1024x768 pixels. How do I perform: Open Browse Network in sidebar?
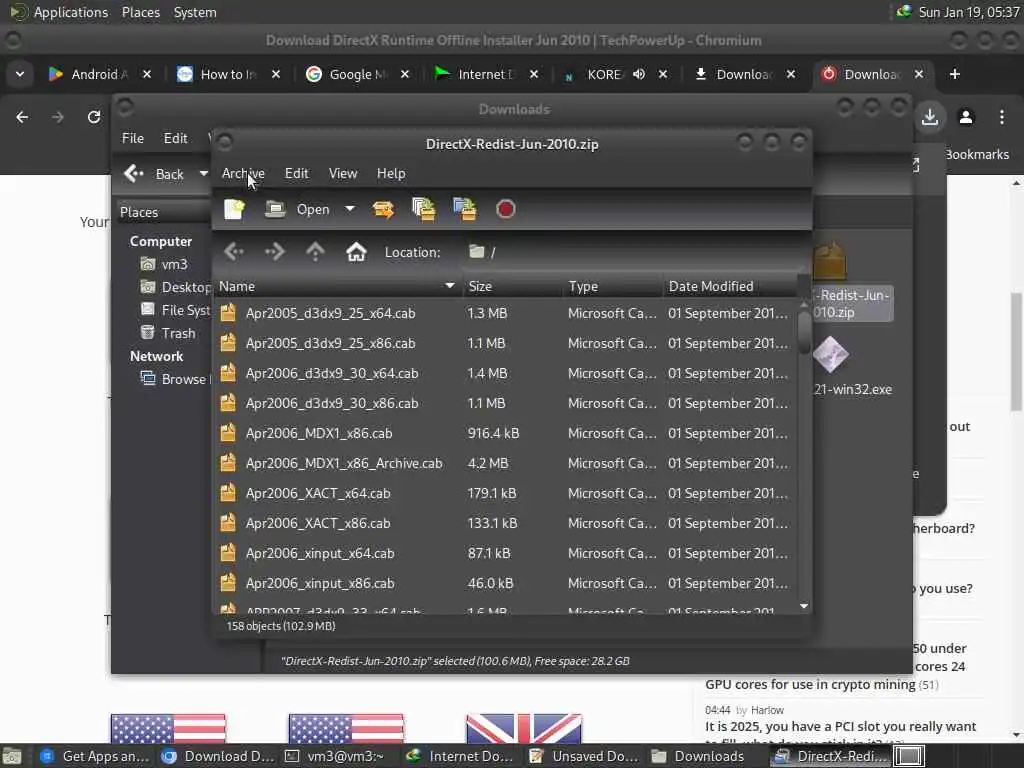pos(174,379)
